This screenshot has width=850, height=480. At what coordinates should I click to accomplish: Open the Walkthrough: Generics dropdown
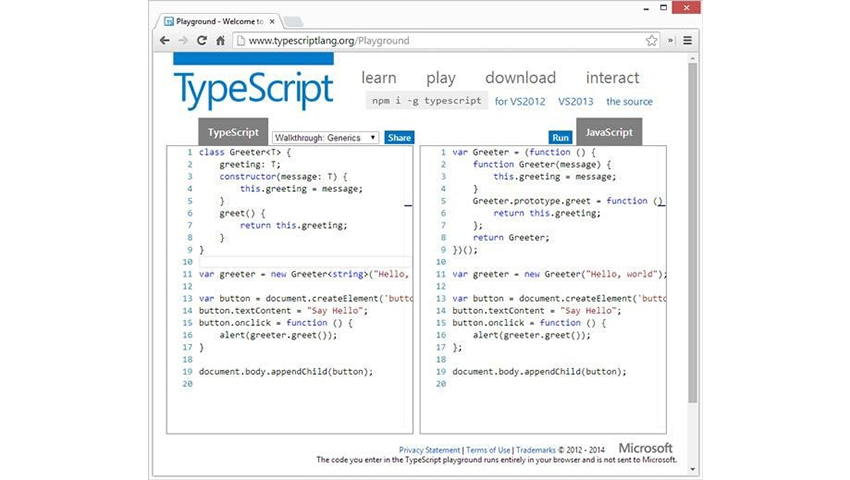(324, 137)
